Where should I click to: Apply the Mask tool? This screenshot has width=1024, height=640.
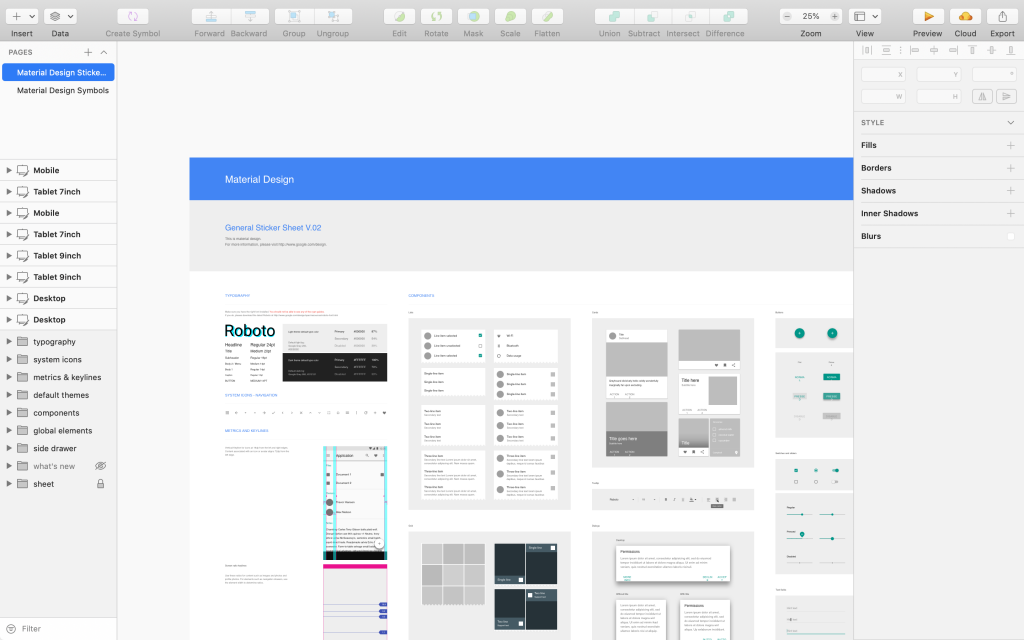click(473, 16)
